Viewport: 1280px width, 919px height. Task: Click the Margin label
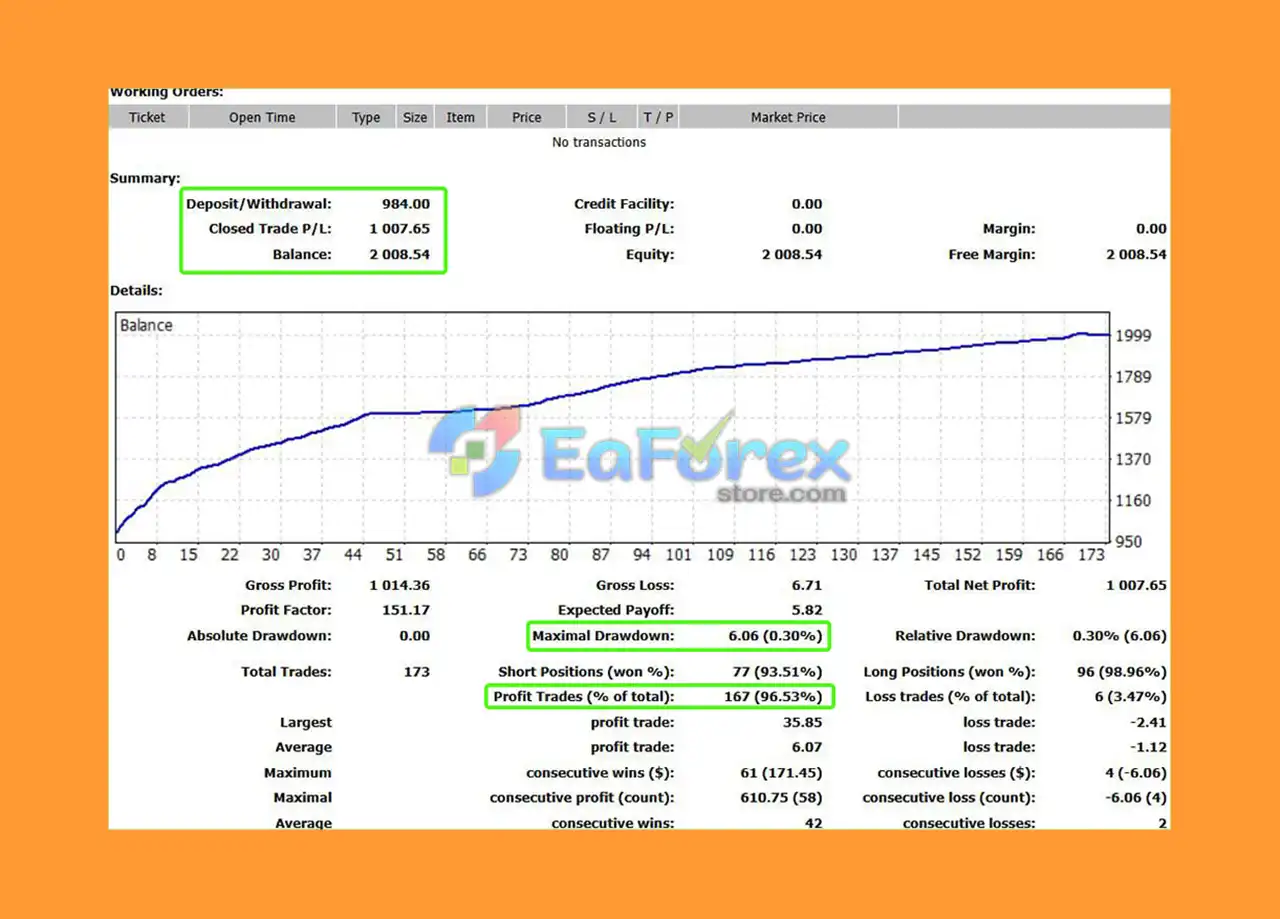click(x=1010, y=229)
